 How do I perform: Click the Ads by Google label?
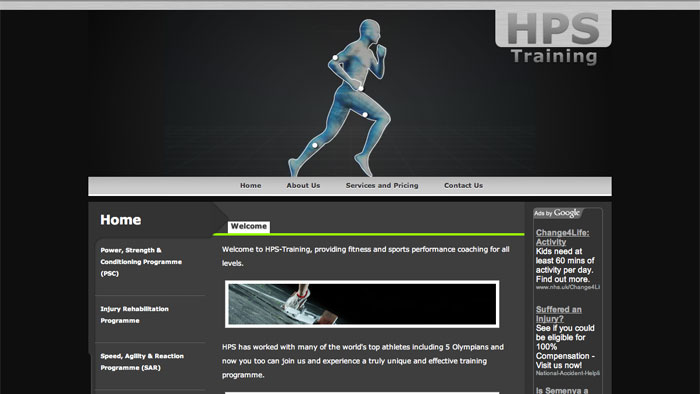pos(557,213)
